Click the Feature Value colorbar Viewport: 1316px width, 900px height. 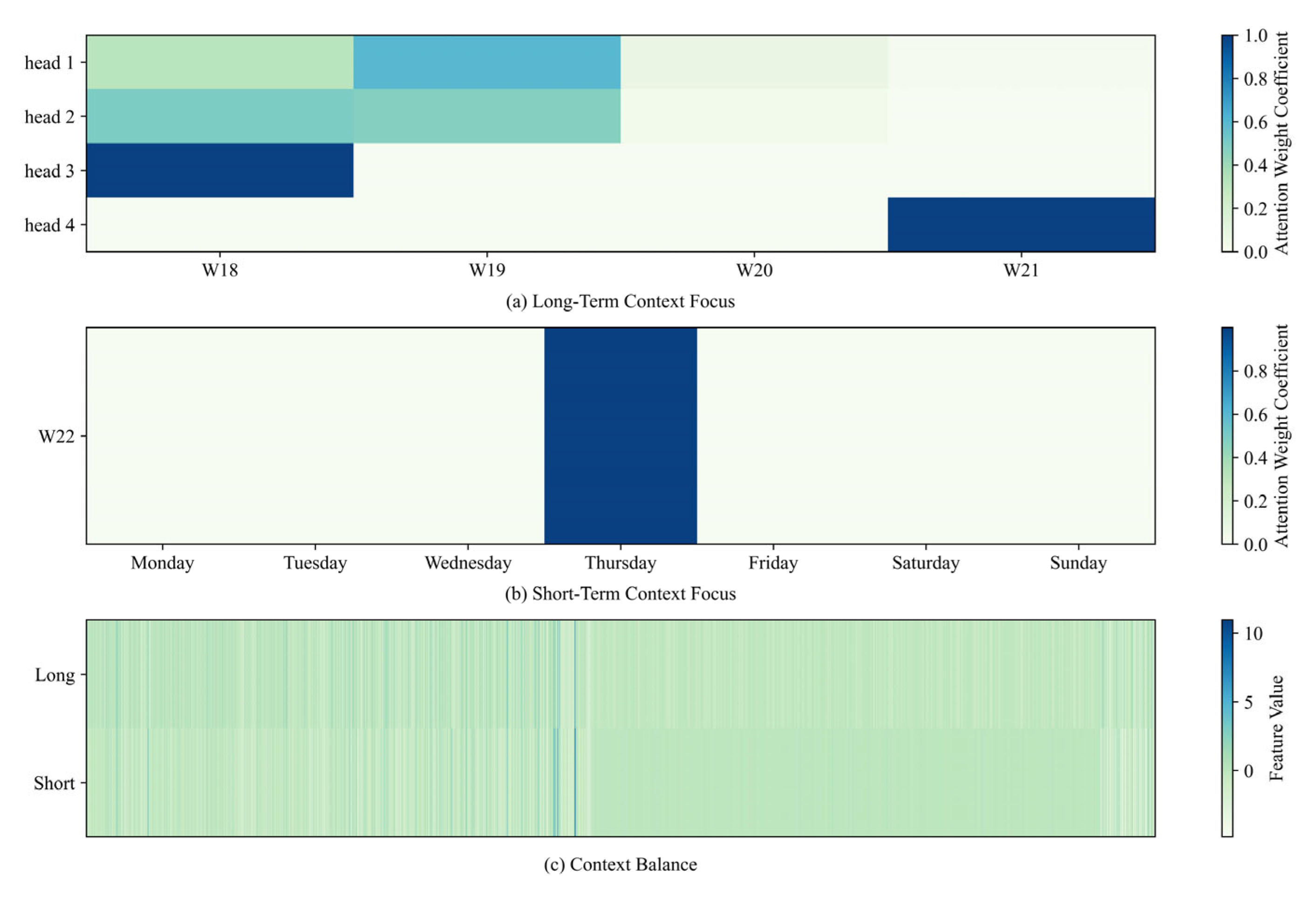pos(1227,728)
